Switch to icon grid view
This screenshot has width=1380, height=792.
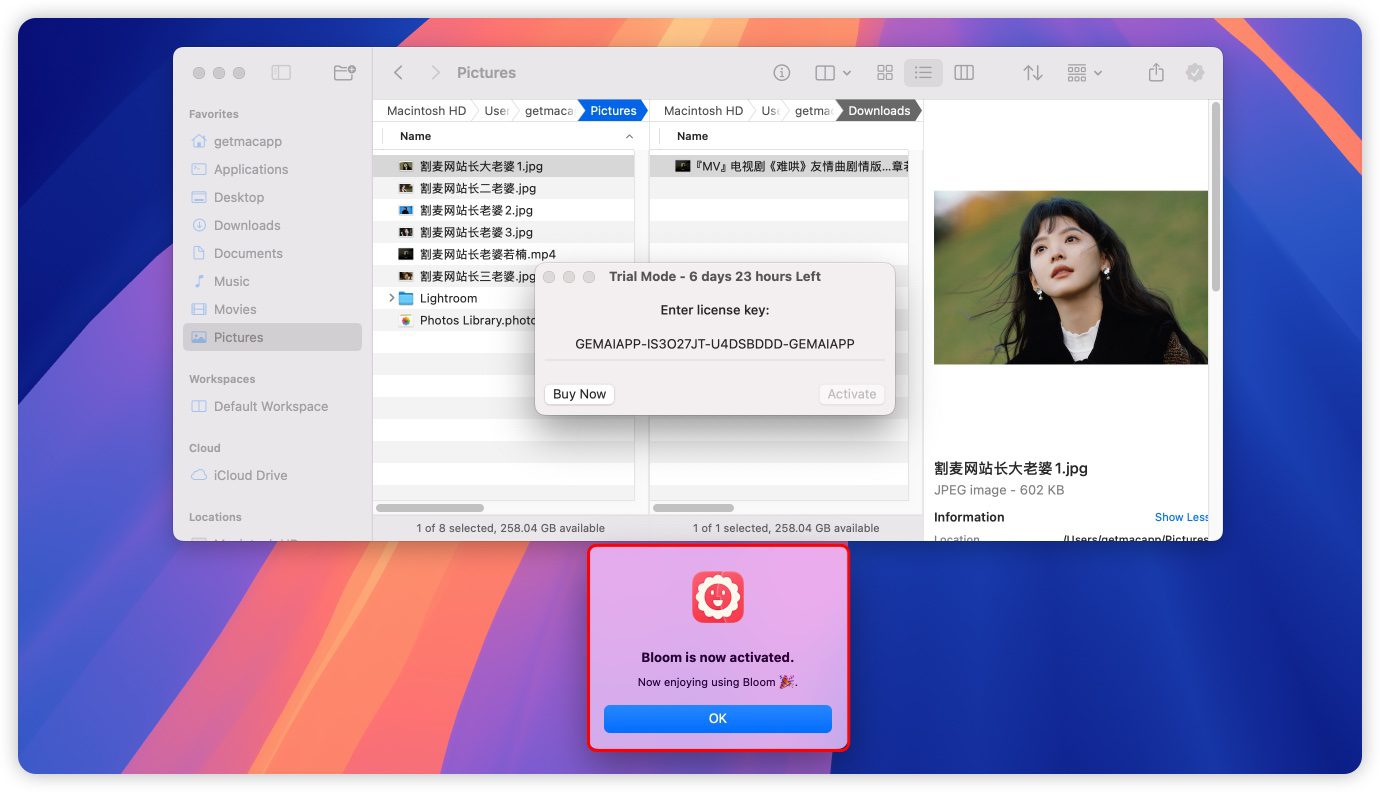coord(885,73)
